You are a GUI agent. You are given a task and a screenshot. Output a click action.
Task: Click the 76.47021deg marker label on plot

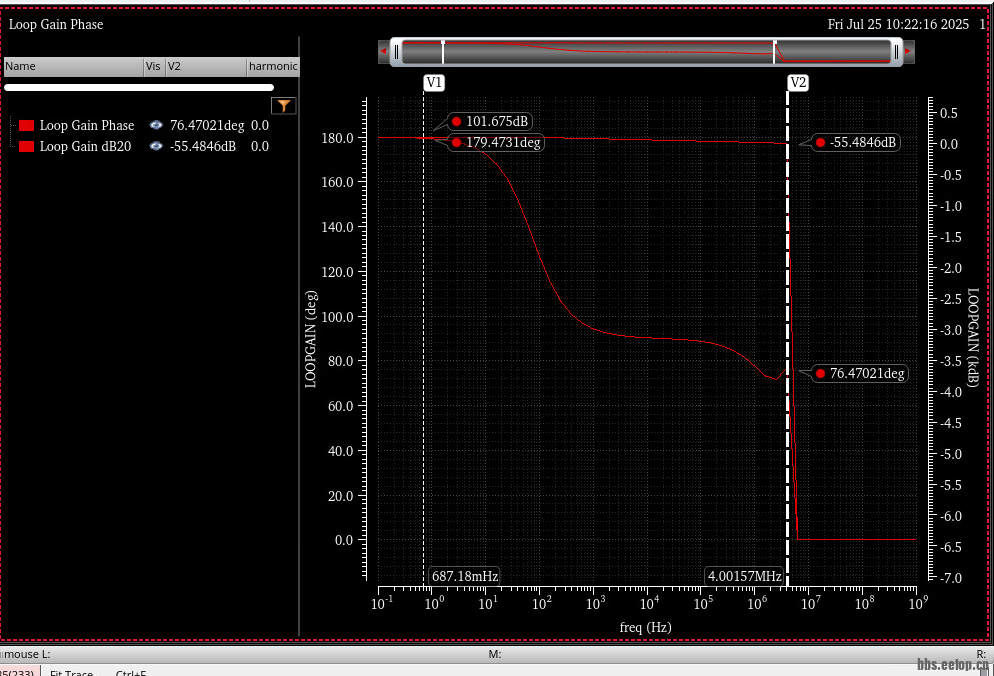[x=860, y=373]
